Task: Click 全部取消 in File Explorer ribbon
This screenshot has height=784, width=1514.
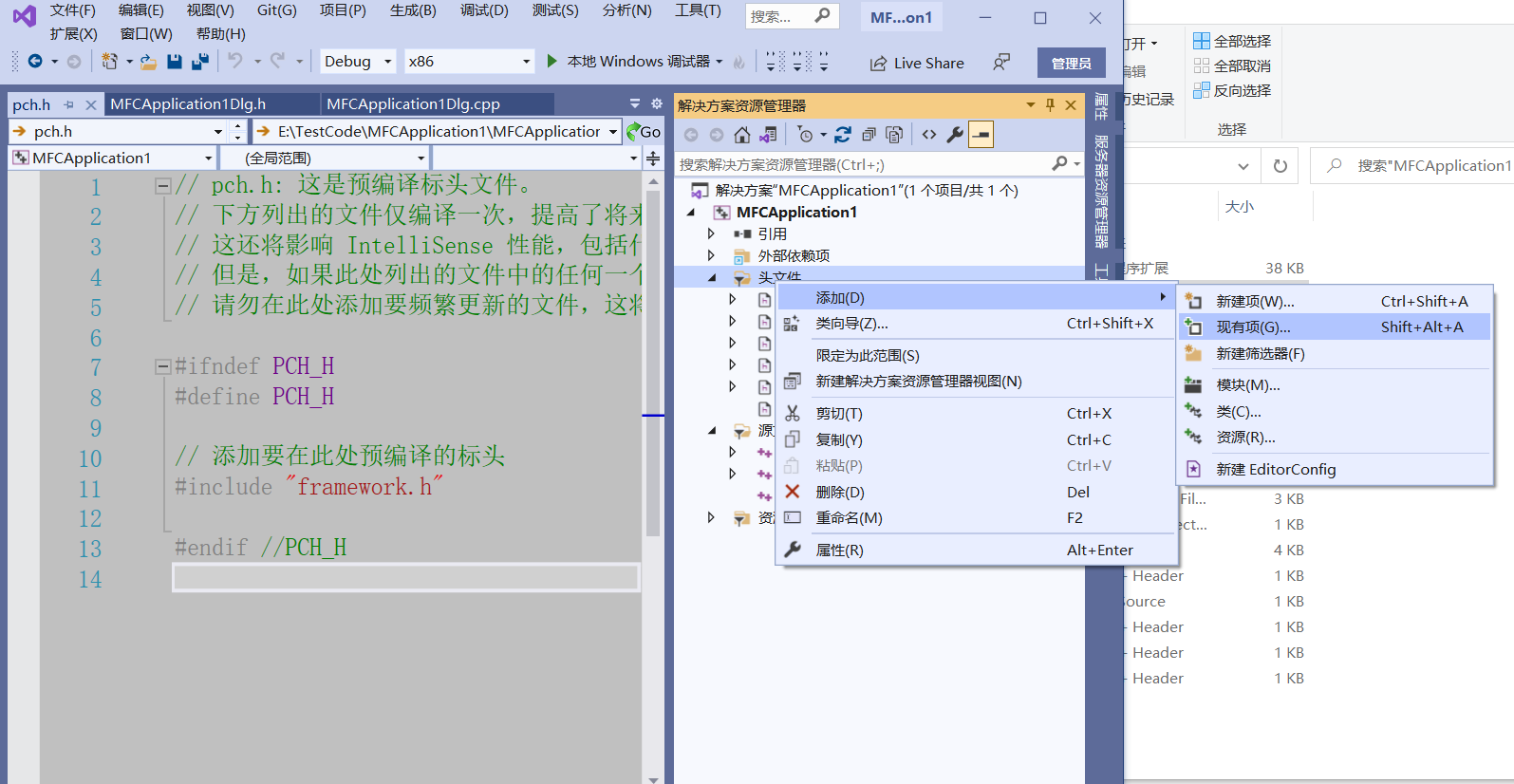Action: click(1232, 65)
